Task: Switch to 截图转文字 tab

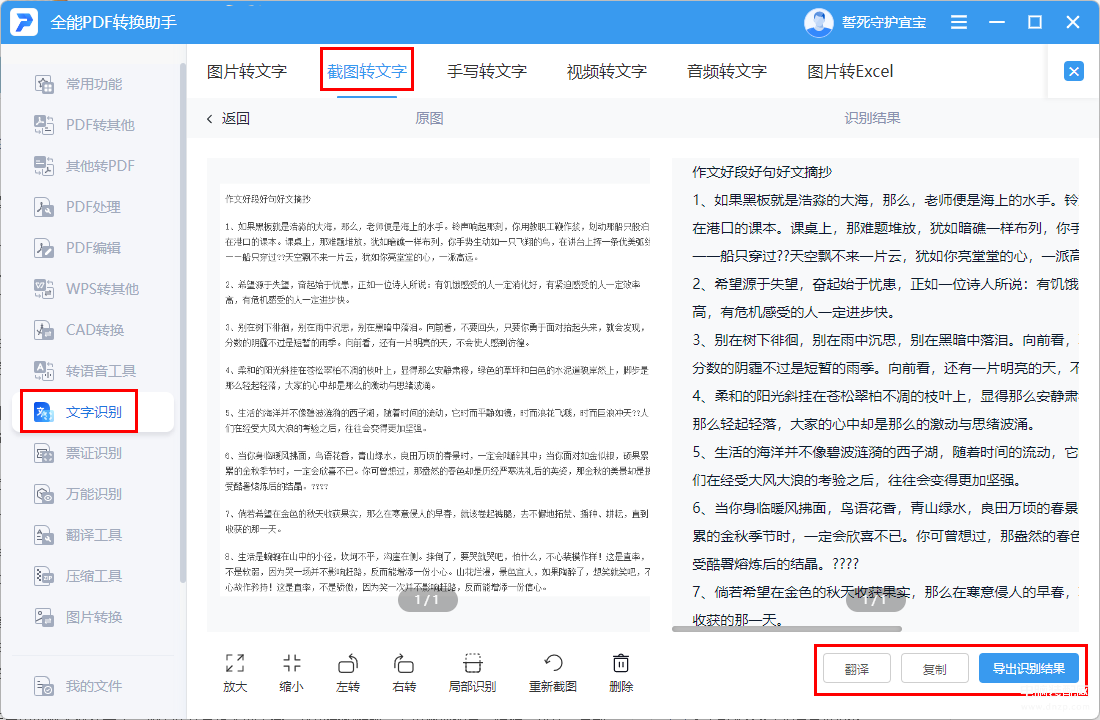Action: coord(367,71)
